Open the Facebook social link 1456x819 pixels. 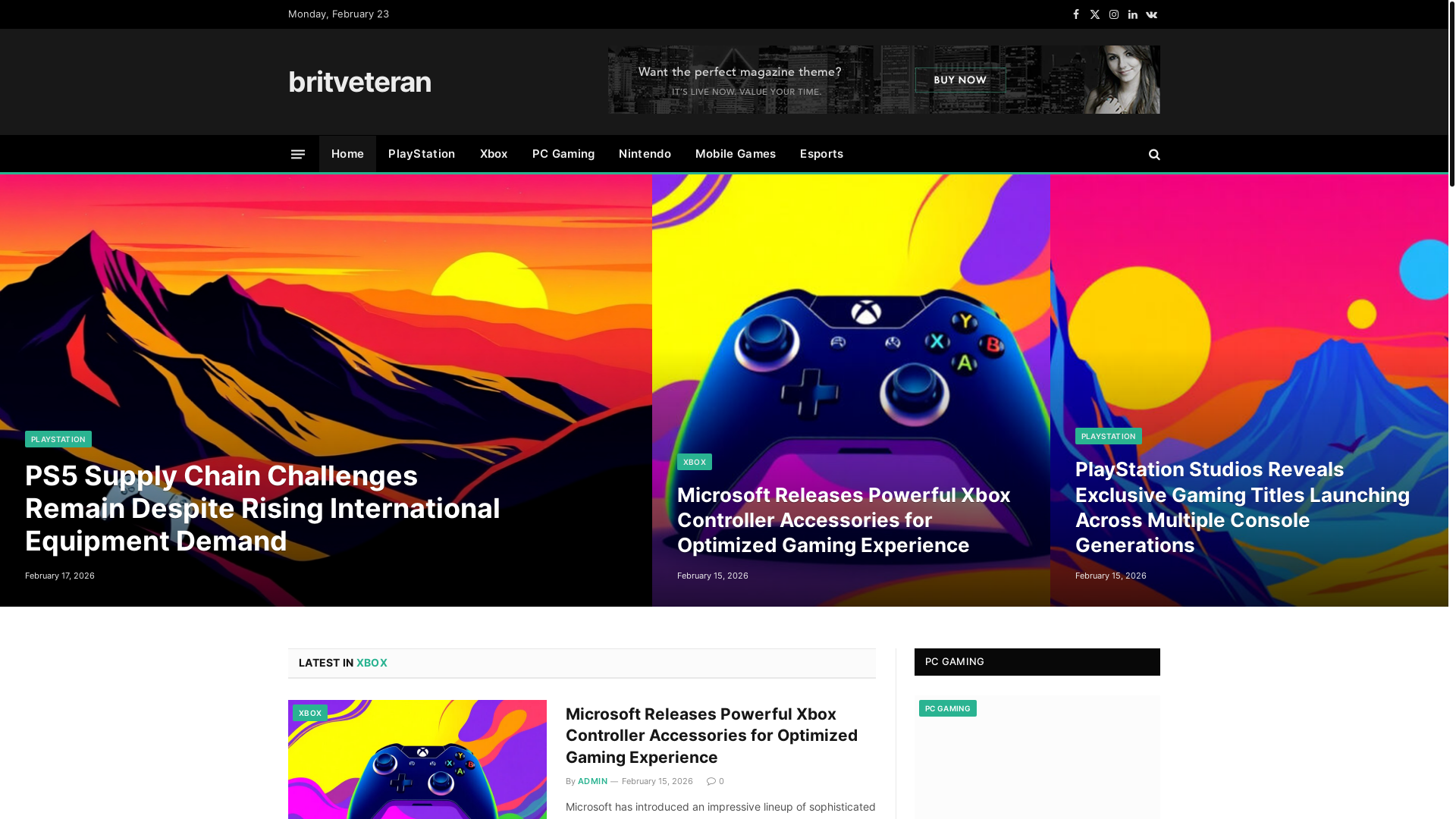point(1075,14)
